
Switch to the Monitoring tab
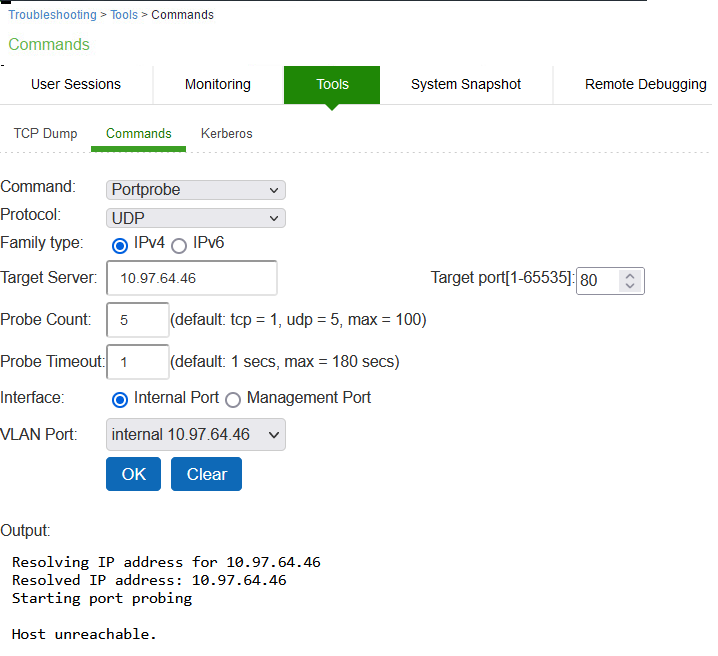point(218,85)
